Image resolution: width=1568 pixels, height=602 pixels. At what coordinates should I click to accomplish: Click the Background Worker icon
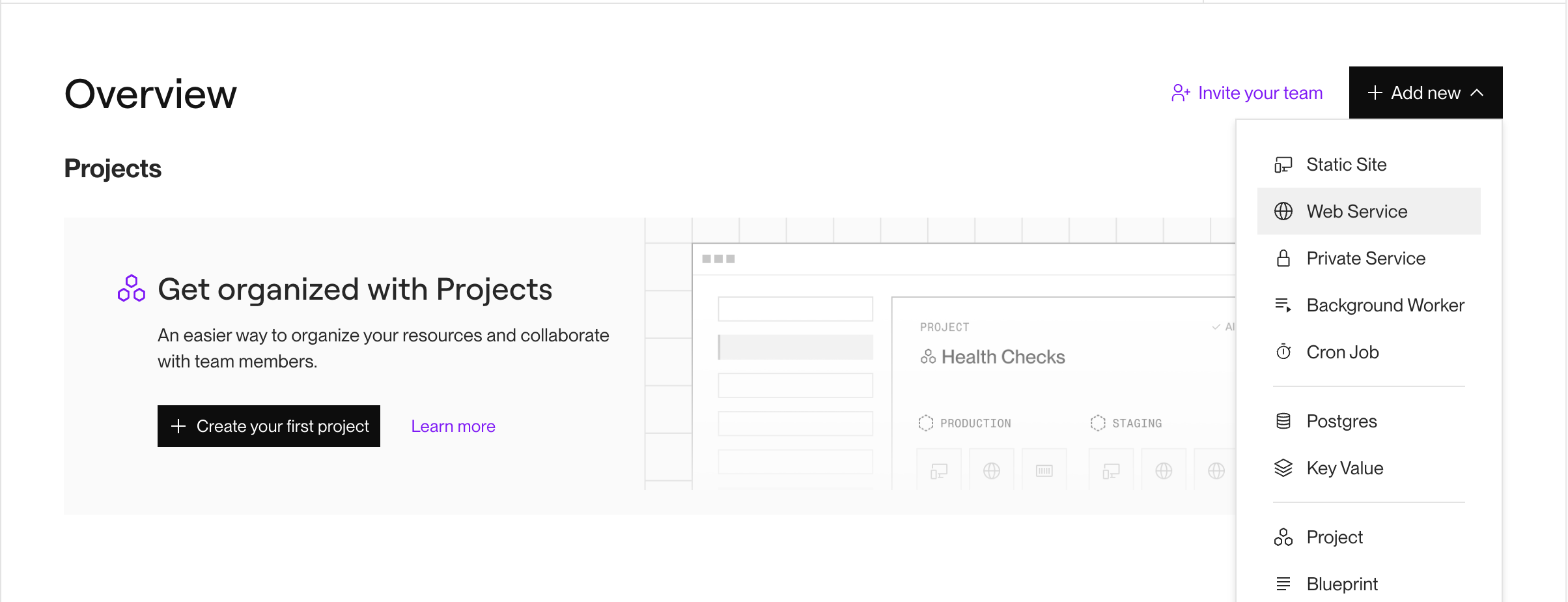tap(1283, 306)
